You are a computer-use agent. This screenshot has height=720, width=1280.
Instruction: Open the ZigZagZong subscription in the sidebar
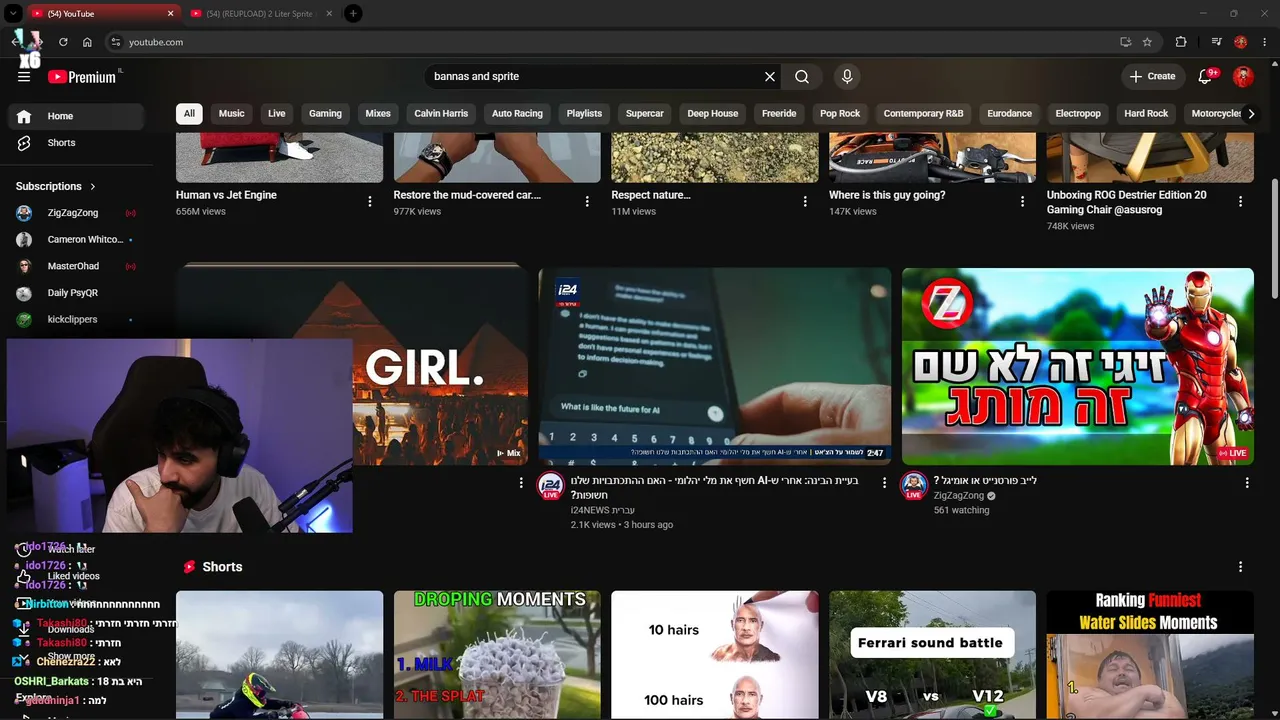click(x=73, y=213)
